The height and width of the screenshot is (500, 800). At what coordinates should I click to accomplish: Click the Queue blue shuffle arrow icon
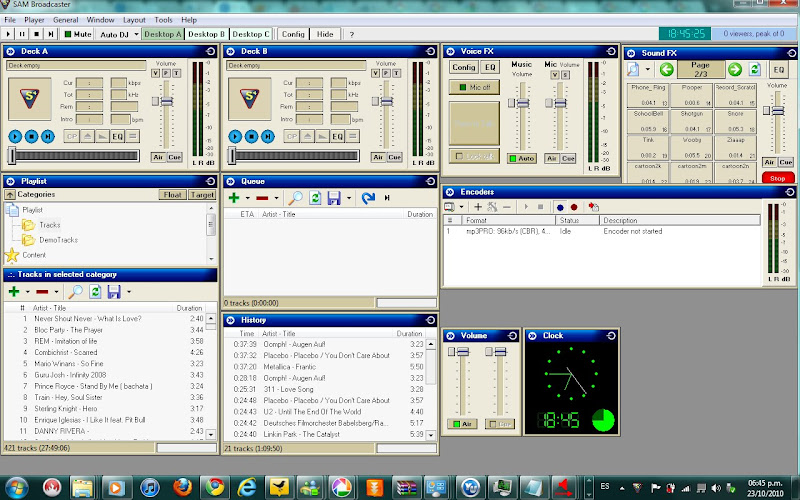coord(368,198)
